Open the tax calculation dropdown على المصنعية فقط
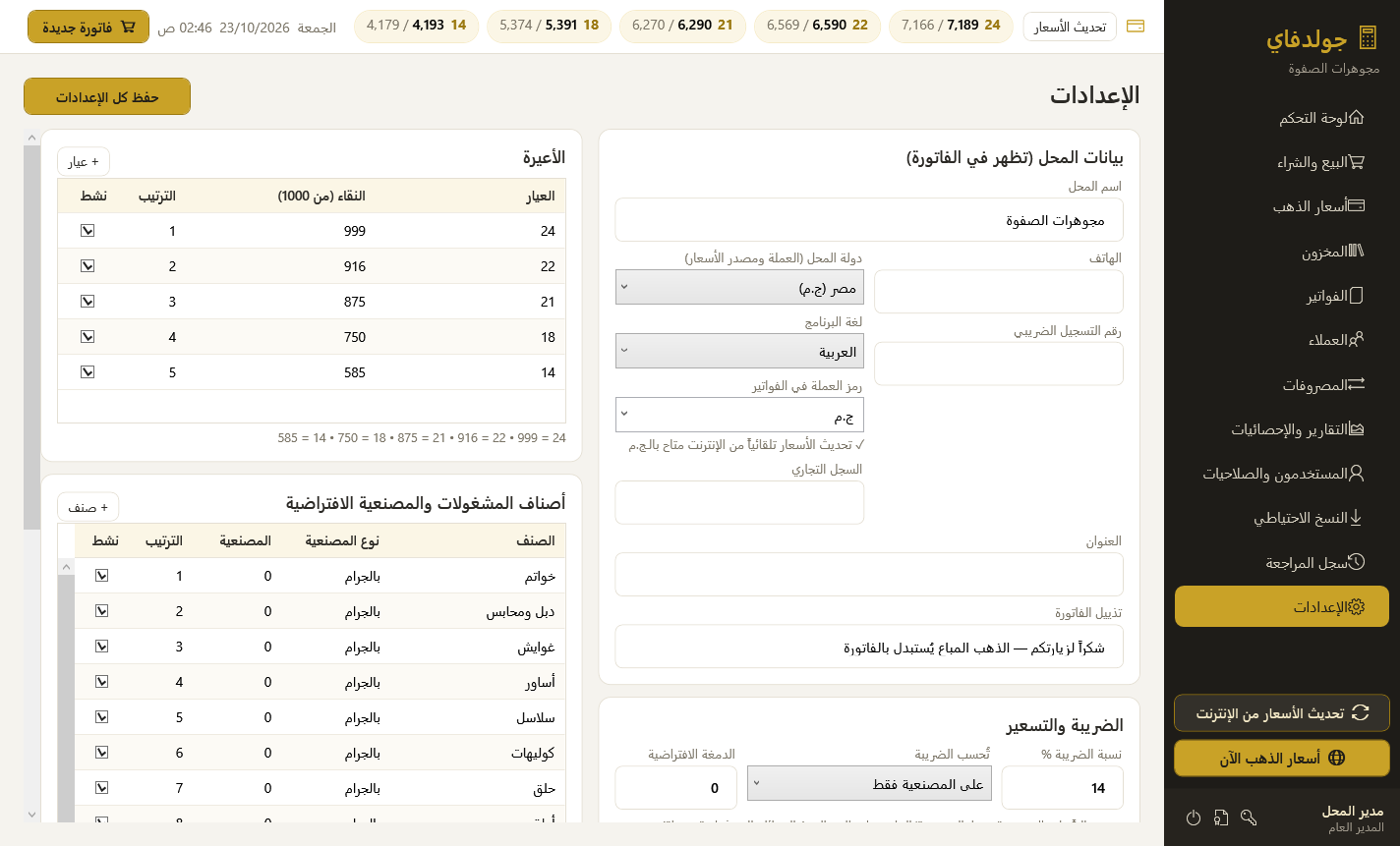This screenshot has width=1400, height=846. click(869, 784)
